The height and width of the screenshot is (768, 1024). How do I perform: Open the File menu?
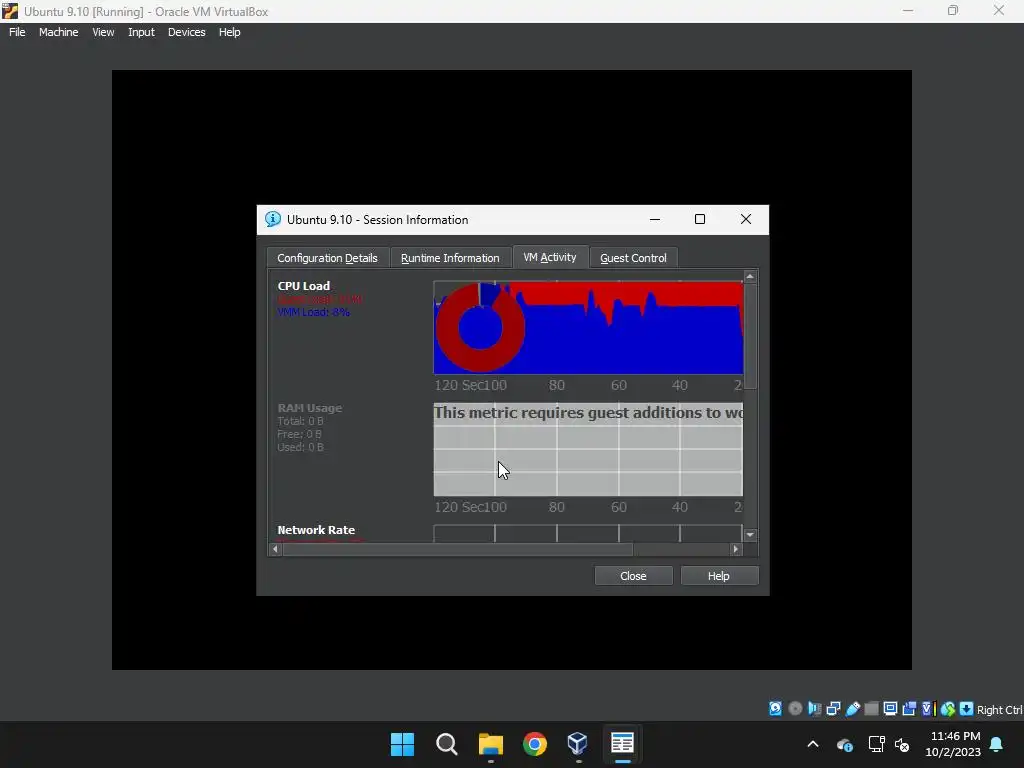click(x=17, y=32)
